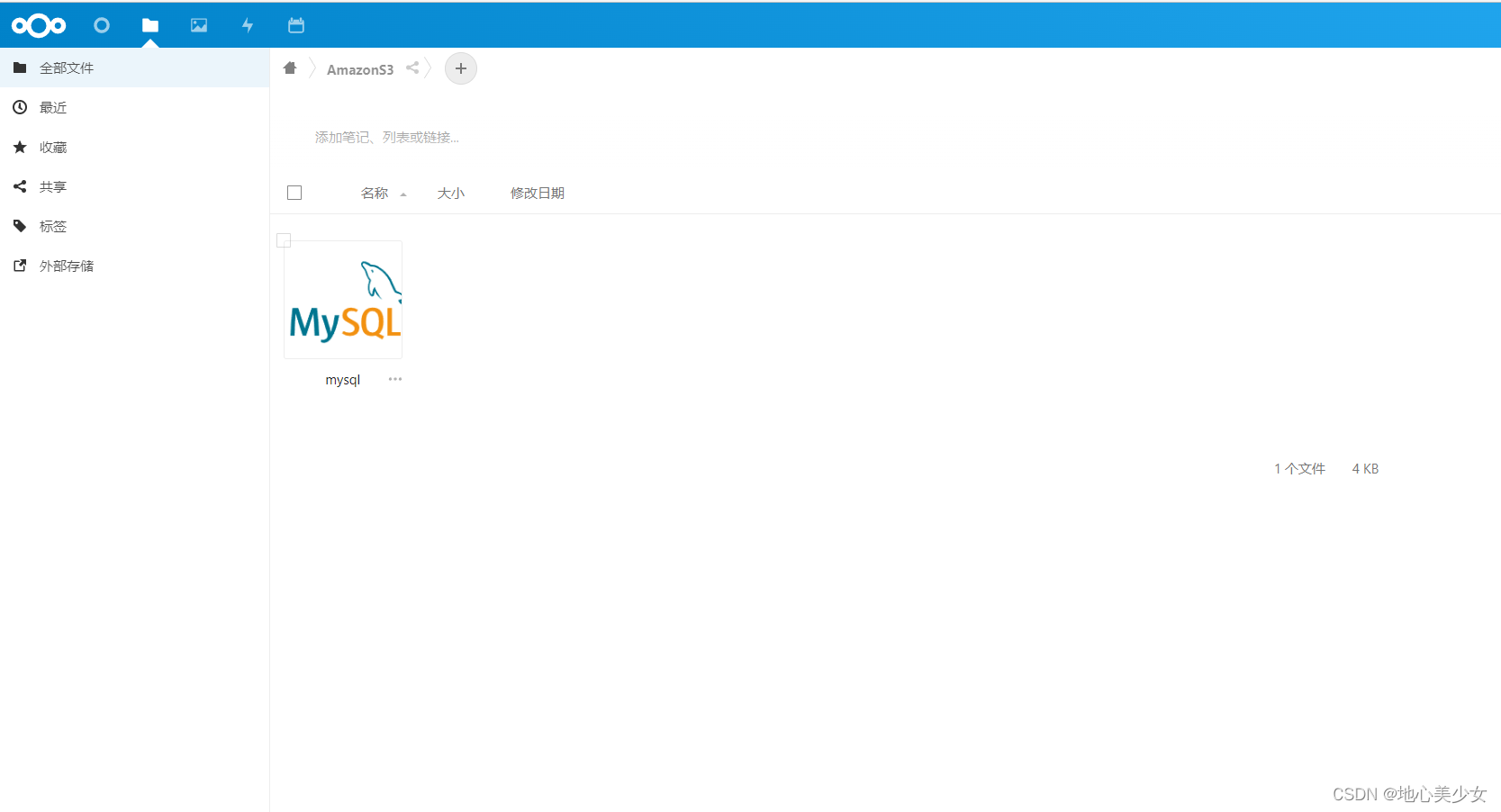The height and width of the screenshot is (812, 1501).
Task: Open the mysql more actions menu
Action: 395,379
